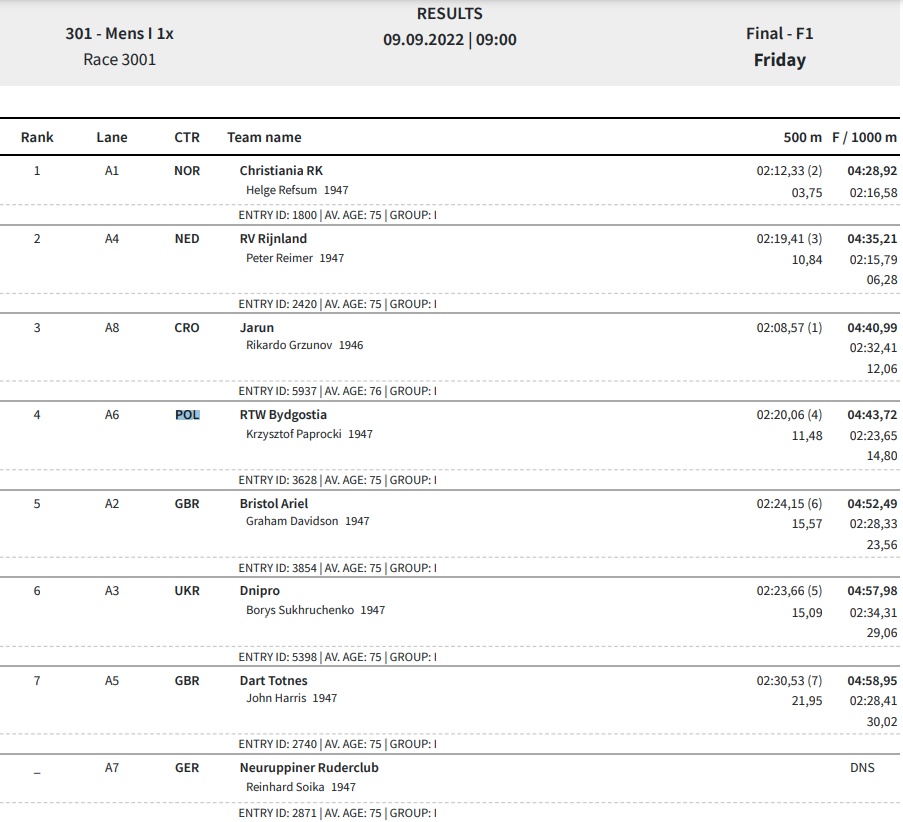Click the winning time 04:28,92
This screenshot has width=903, height=822.
[x=872, y=171]
